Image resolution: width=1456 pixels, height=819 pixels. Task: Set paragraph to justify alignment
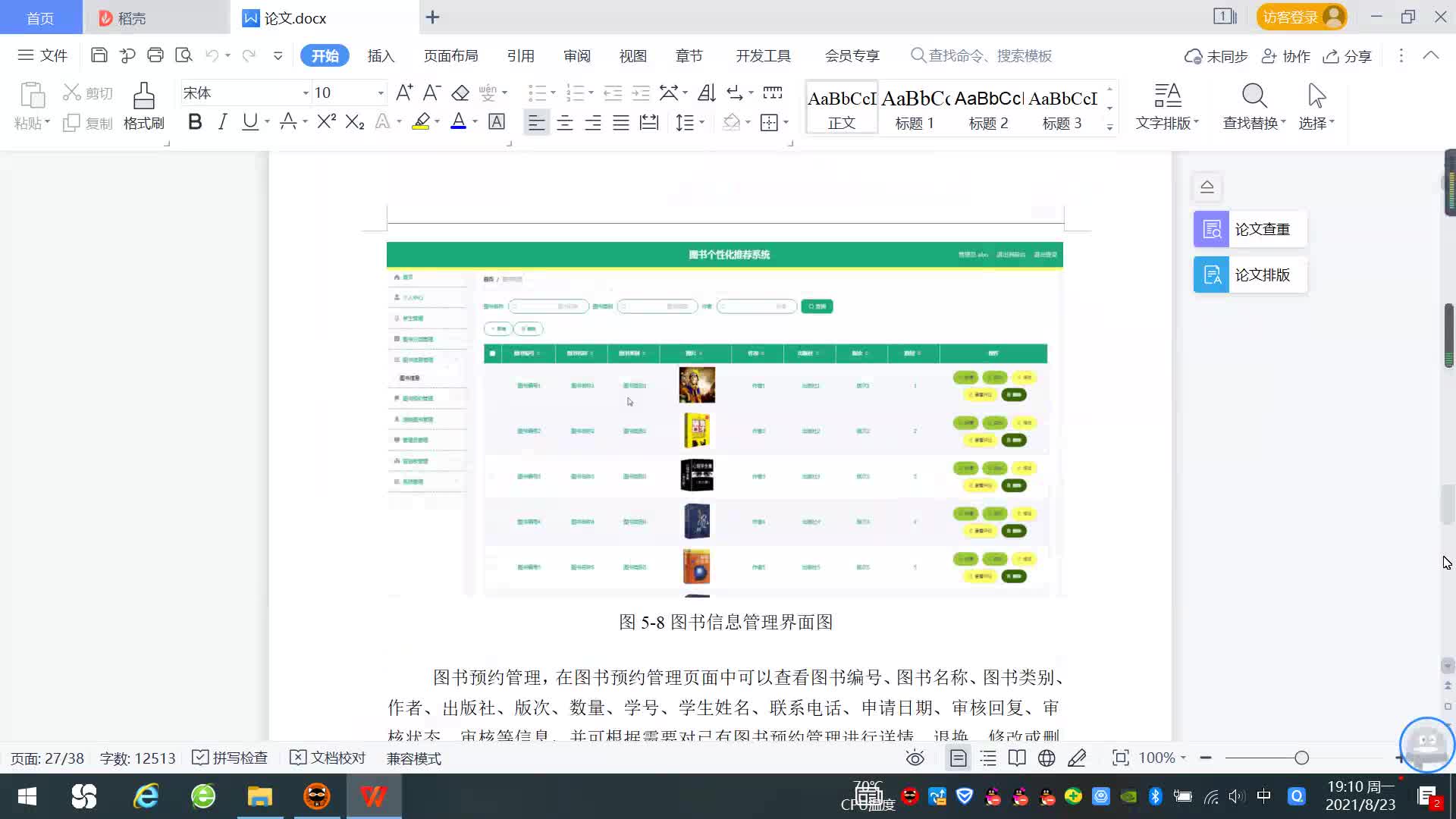621,122
